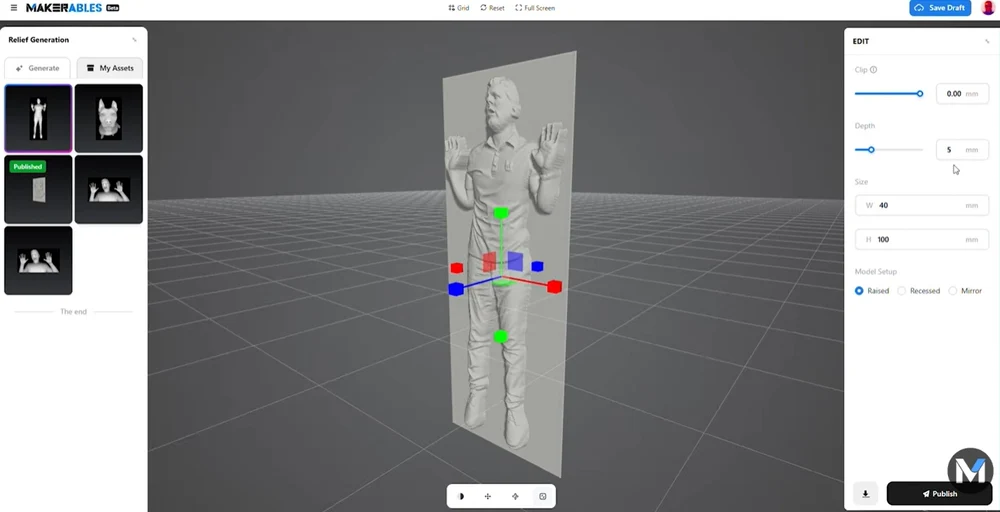Image resolution: width=1000 pixels, height=512 pixels.
Task: Select the move arrows tool in the bottom toolbar
Action: click(488, 496)
